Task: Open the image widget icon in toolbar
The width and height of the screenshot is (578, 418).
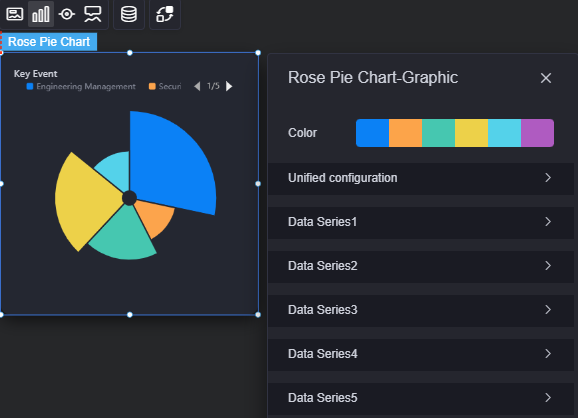Action: click(15, 14)
